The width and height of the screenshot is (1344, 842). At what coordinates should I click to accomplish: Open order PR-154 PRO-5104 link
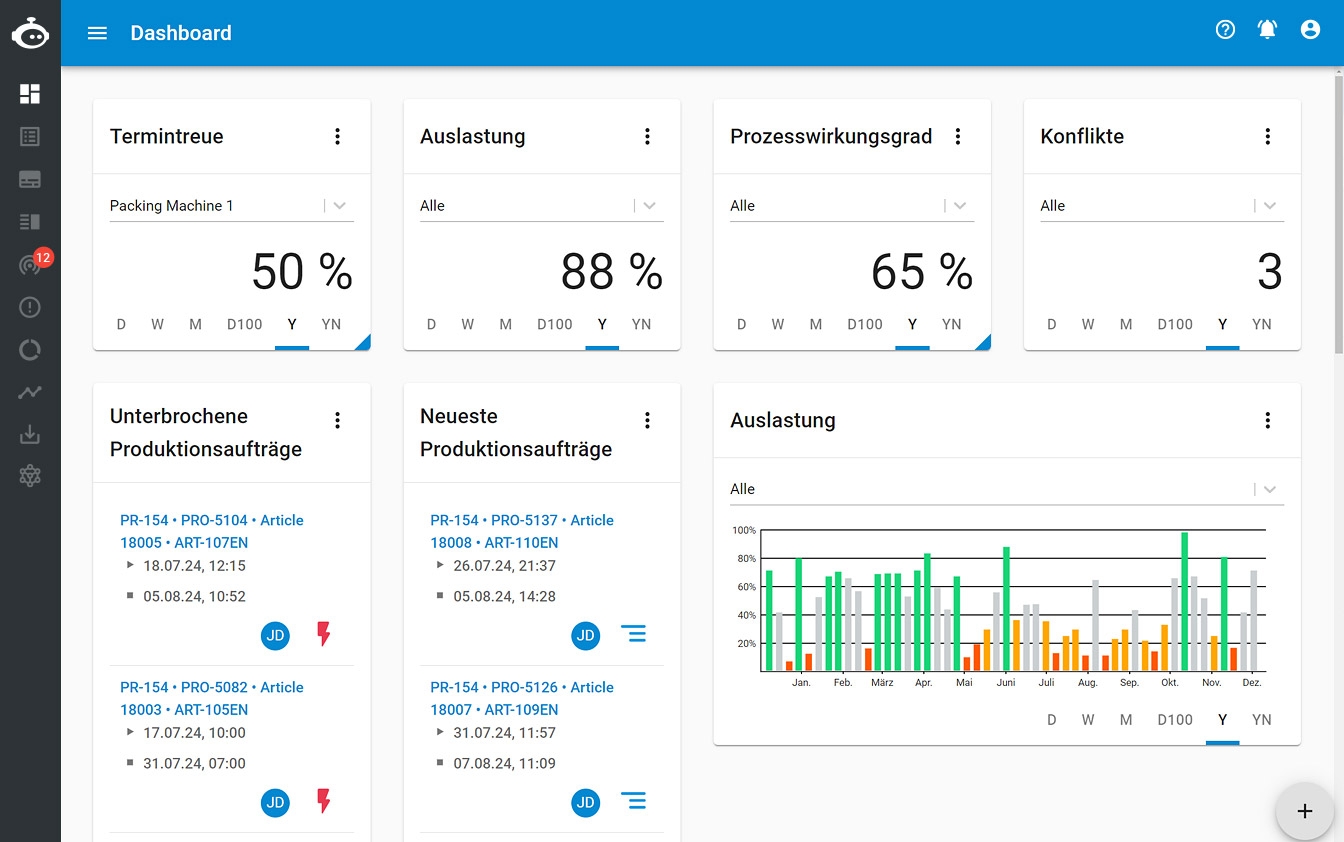[212, 531]
